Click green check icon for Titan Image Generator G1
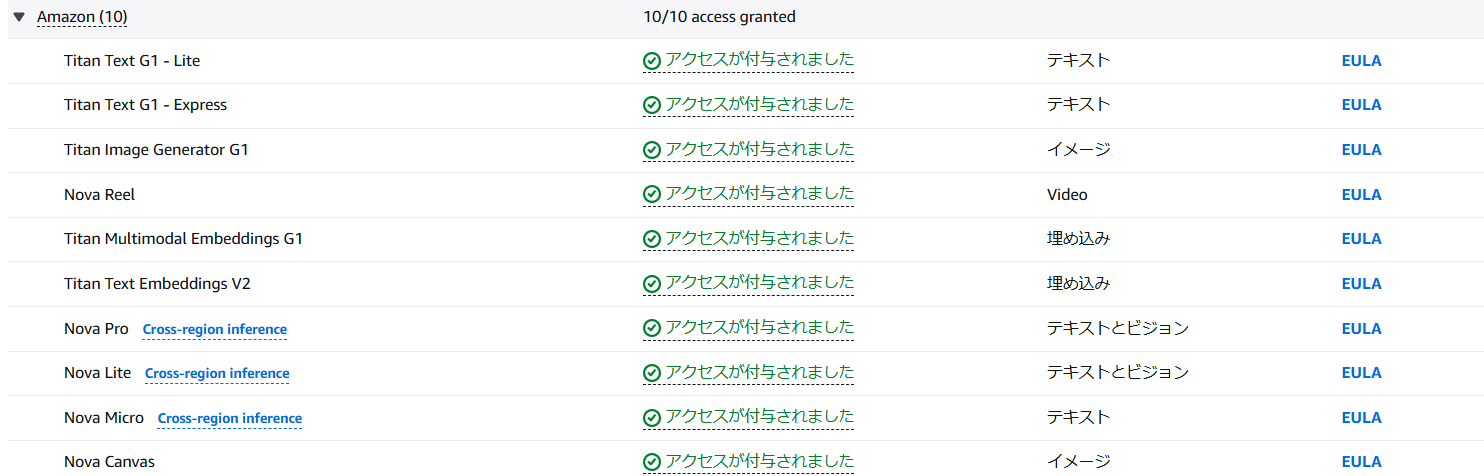1484x476 pixels. point(652,150)
